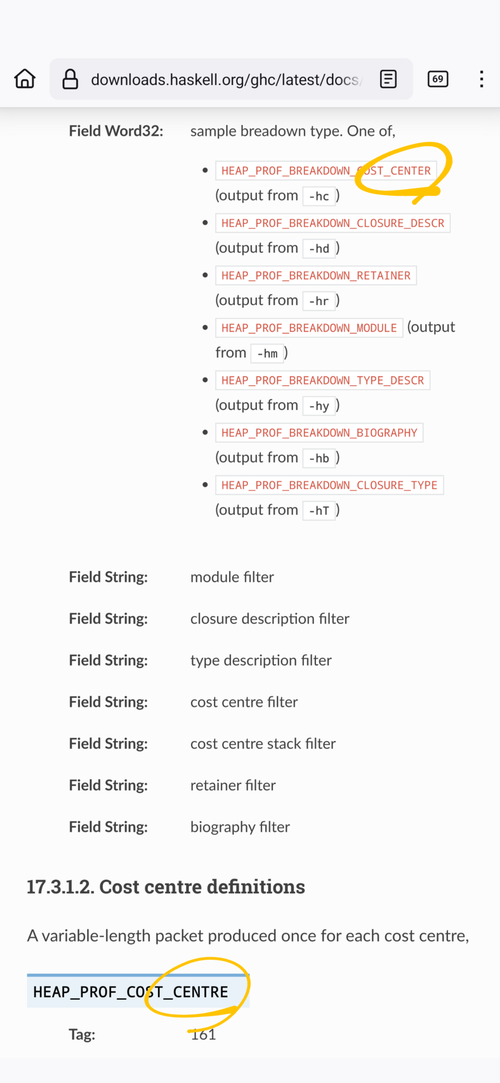
Task: Click the -hm option flag
Action: pyautogui.click(x=266, y=354)
